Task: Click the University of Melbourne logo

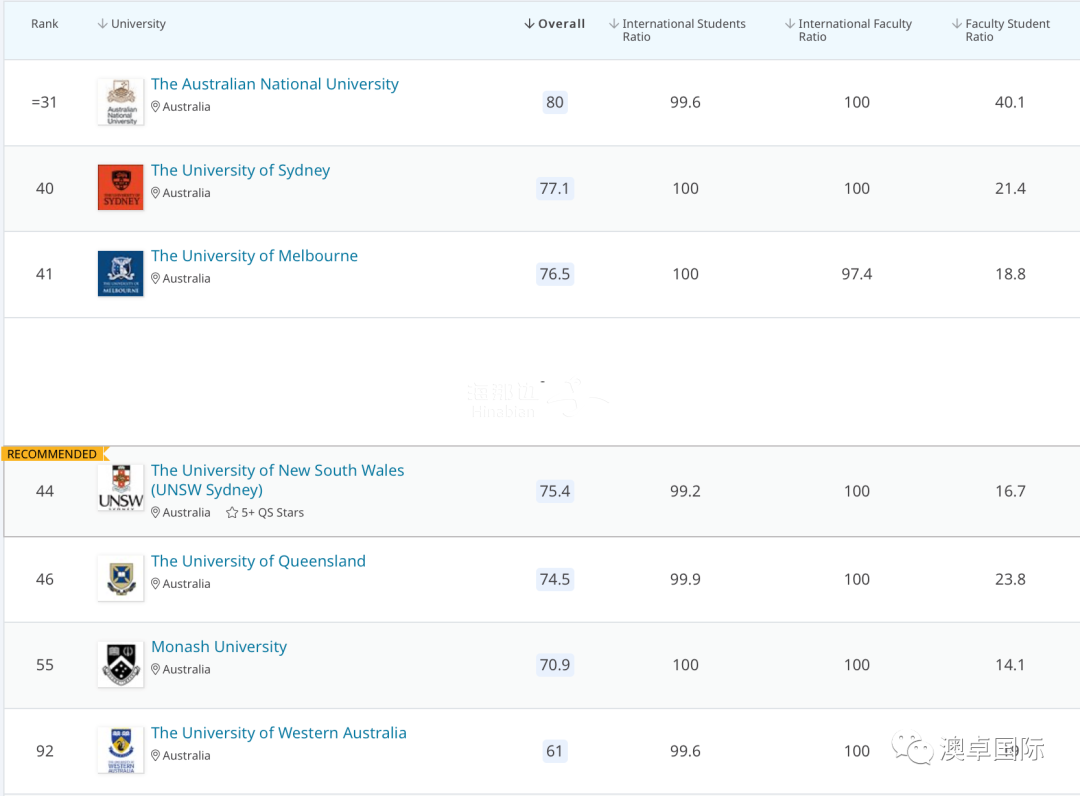Action: click(x=121, y=273)
